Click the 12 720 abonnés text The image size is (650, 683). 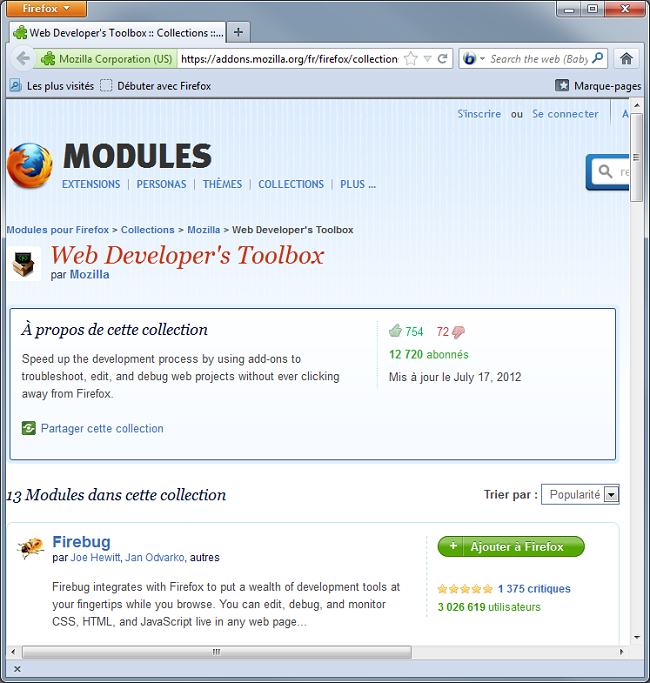(x=429, y=355)
